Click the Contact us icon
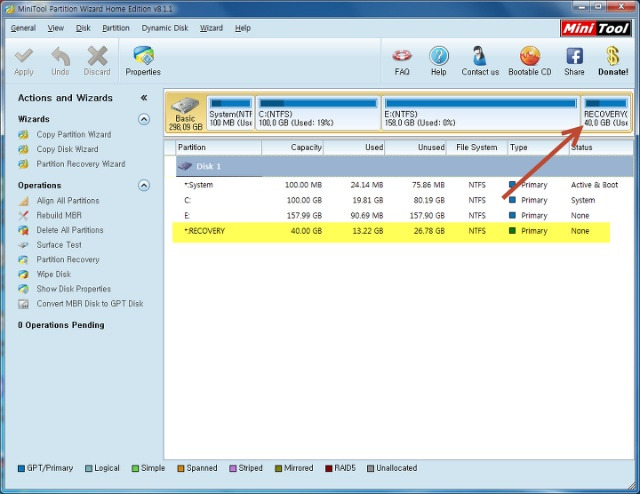The height and width of the screenshot is (494, 640). point(480,56)
